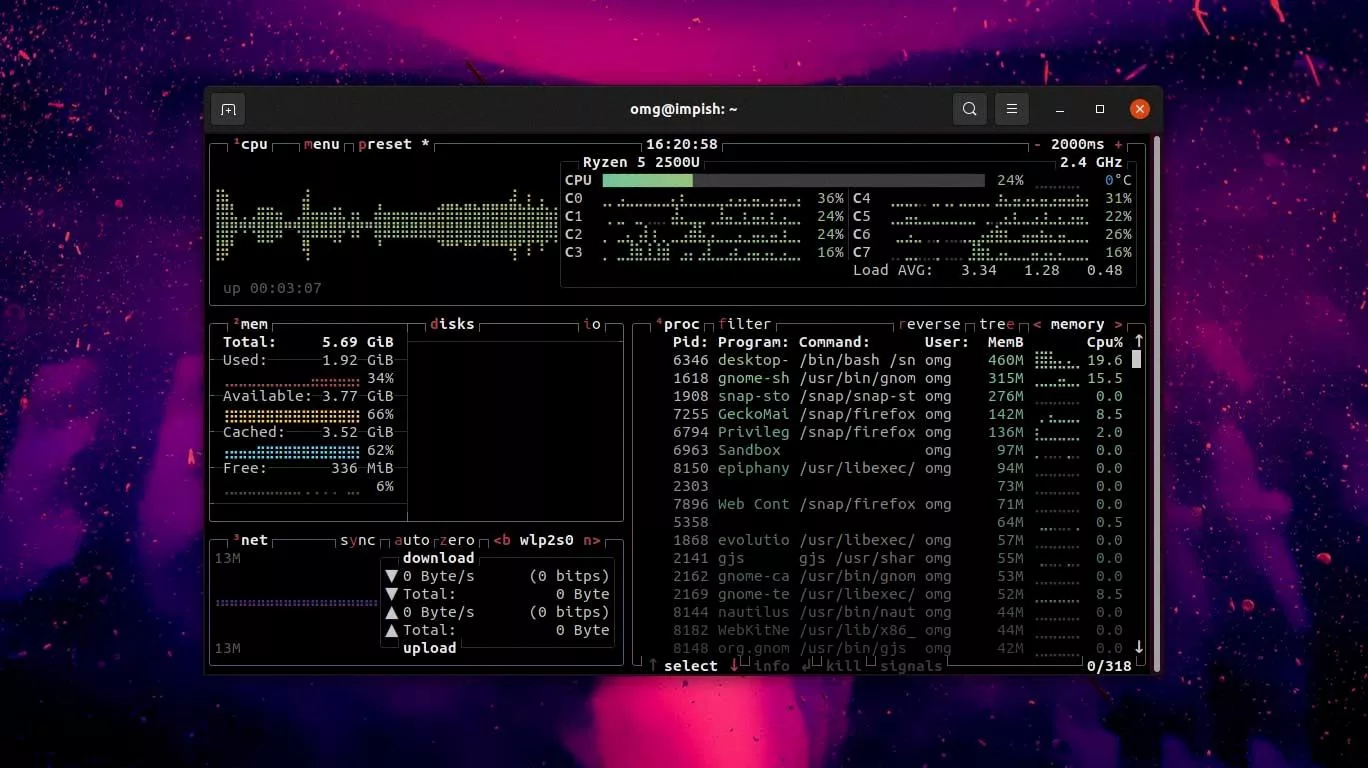Open the signals action in the bottom bar
Viewport: 1368px width, 768px height.
point(910,665)
